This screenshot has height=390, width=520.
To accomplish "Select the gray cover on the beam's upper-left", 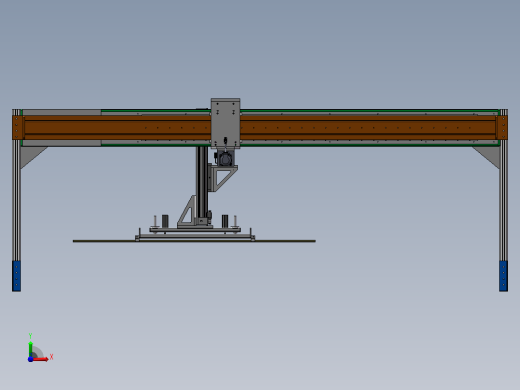I will tap(62, 112).
